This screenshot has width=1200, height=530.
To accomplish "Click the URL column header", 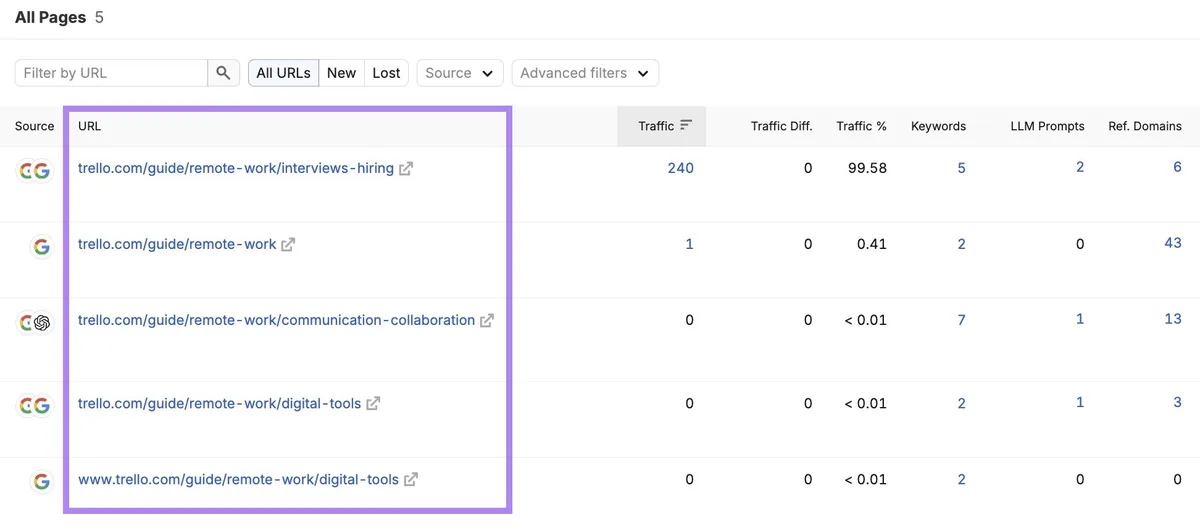I will (89, 126).
